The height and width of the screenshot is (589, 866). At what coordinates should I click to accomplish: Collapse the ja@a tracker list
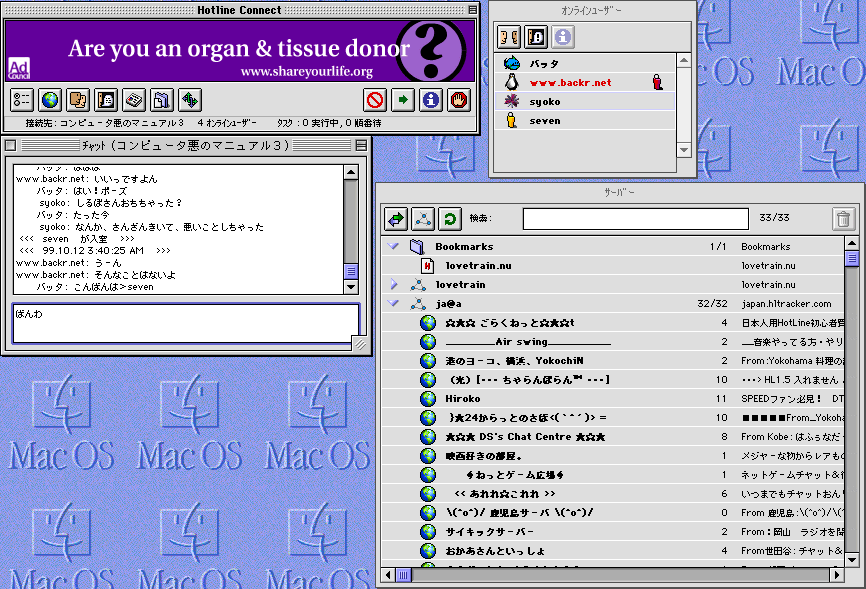click(393, 304)
